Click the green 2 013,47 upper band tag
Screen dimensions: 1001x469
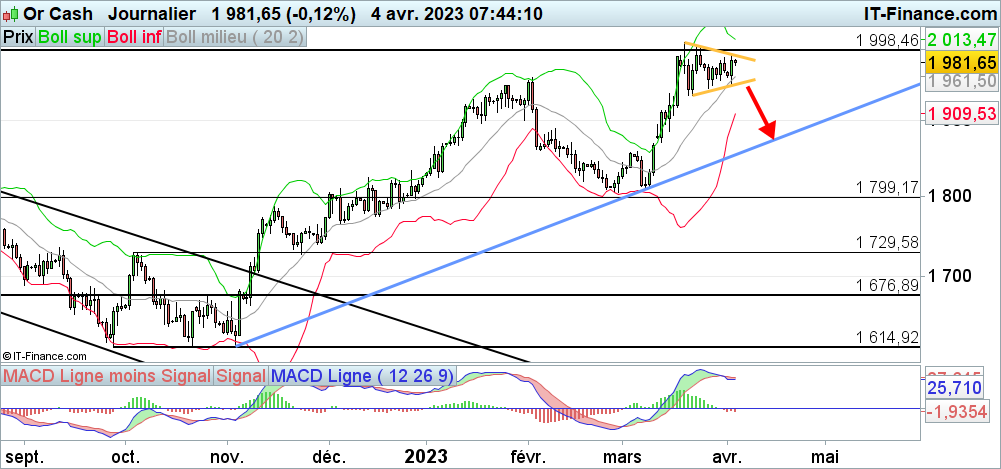[960, 40]
